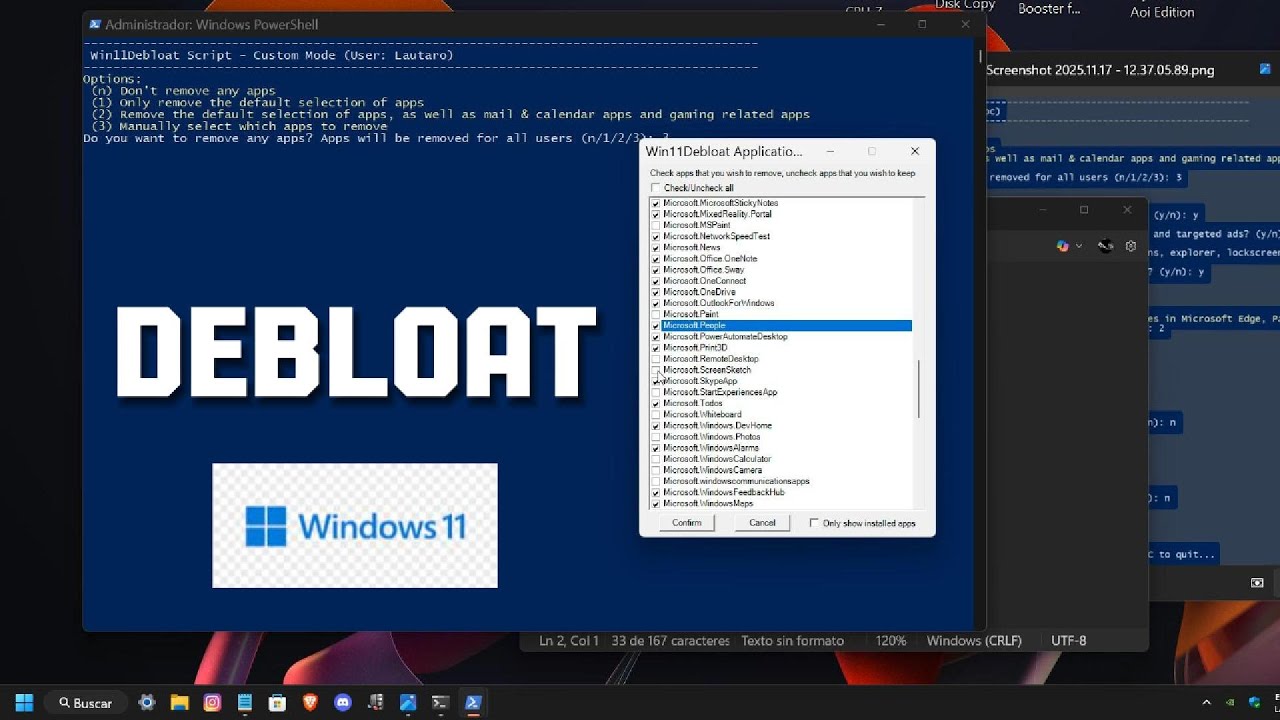Click the PowerShell icon in the title bar
This screenshot has height=720, width=1280.
coord(95,24)
